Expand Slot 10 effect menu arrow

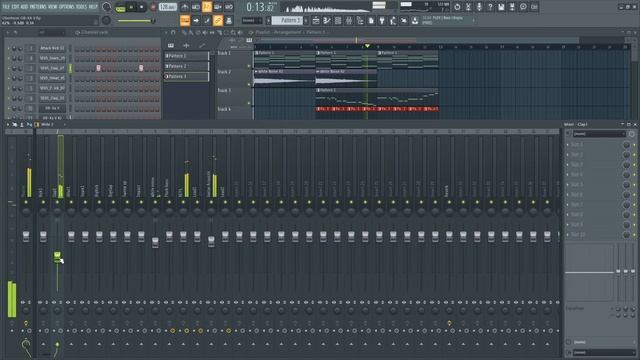(x=567, y=235)
